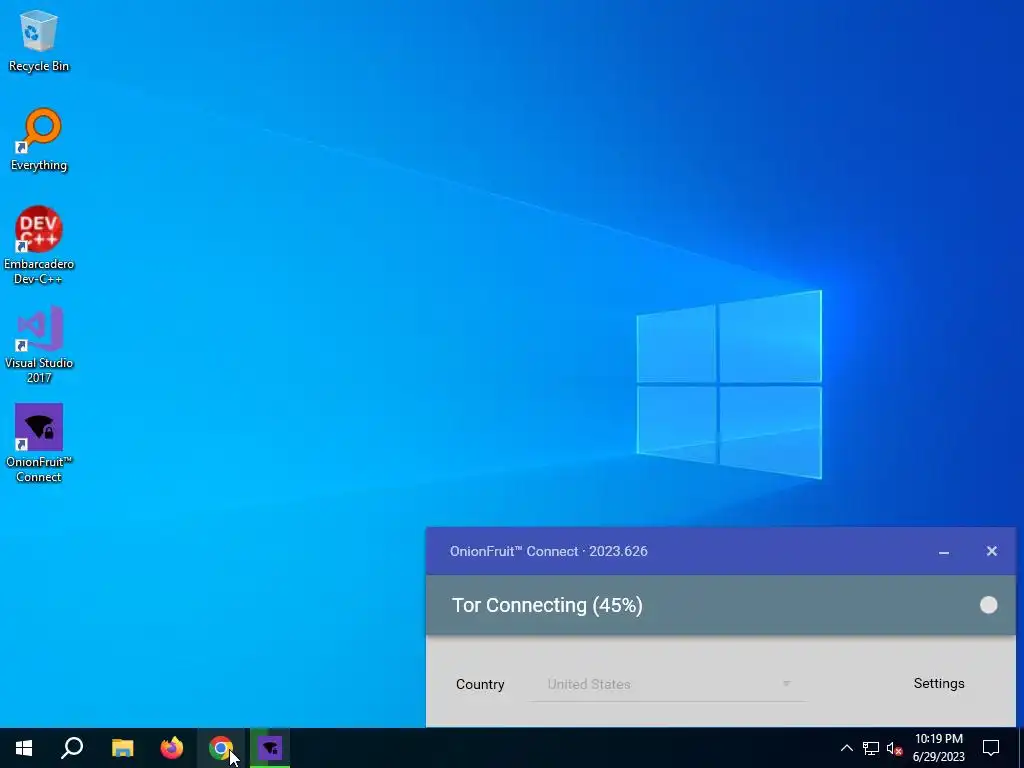
Task: Open the network status tray icon
Action: (871, 748)
